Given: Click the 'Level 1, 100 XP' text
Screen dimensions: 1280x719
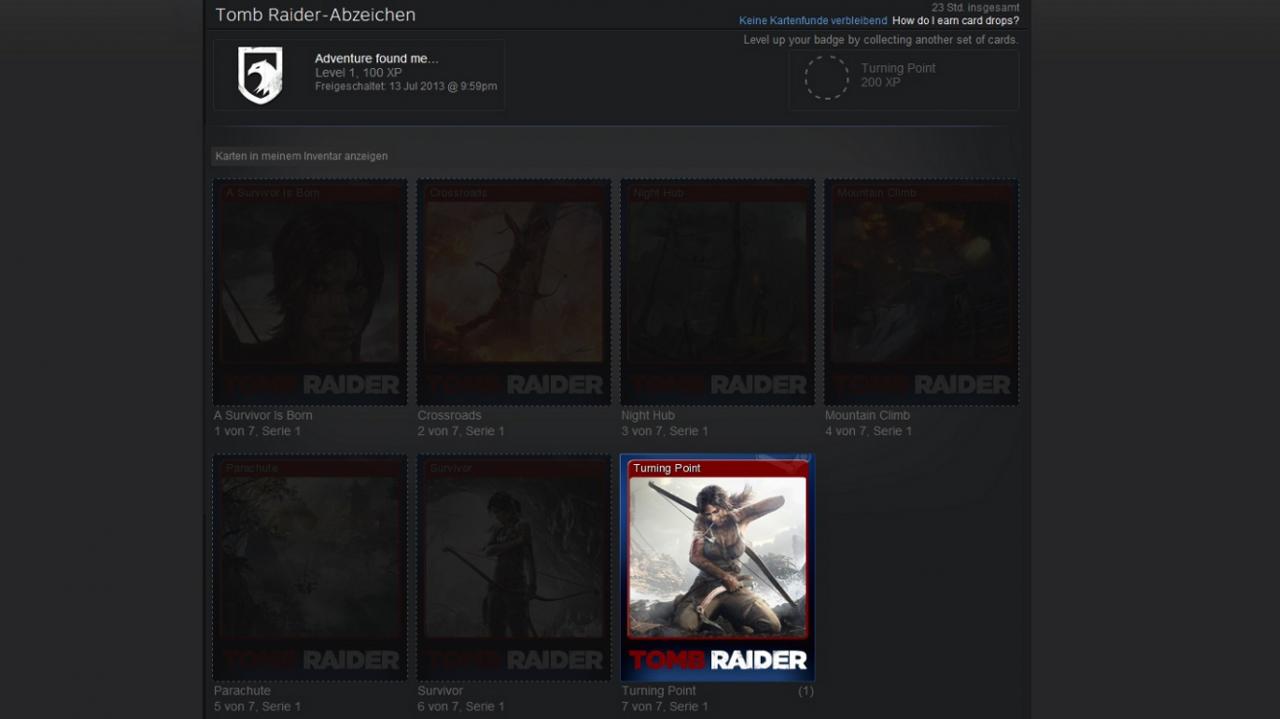Looking at the screenshot, I should click(x=358, y=73).
